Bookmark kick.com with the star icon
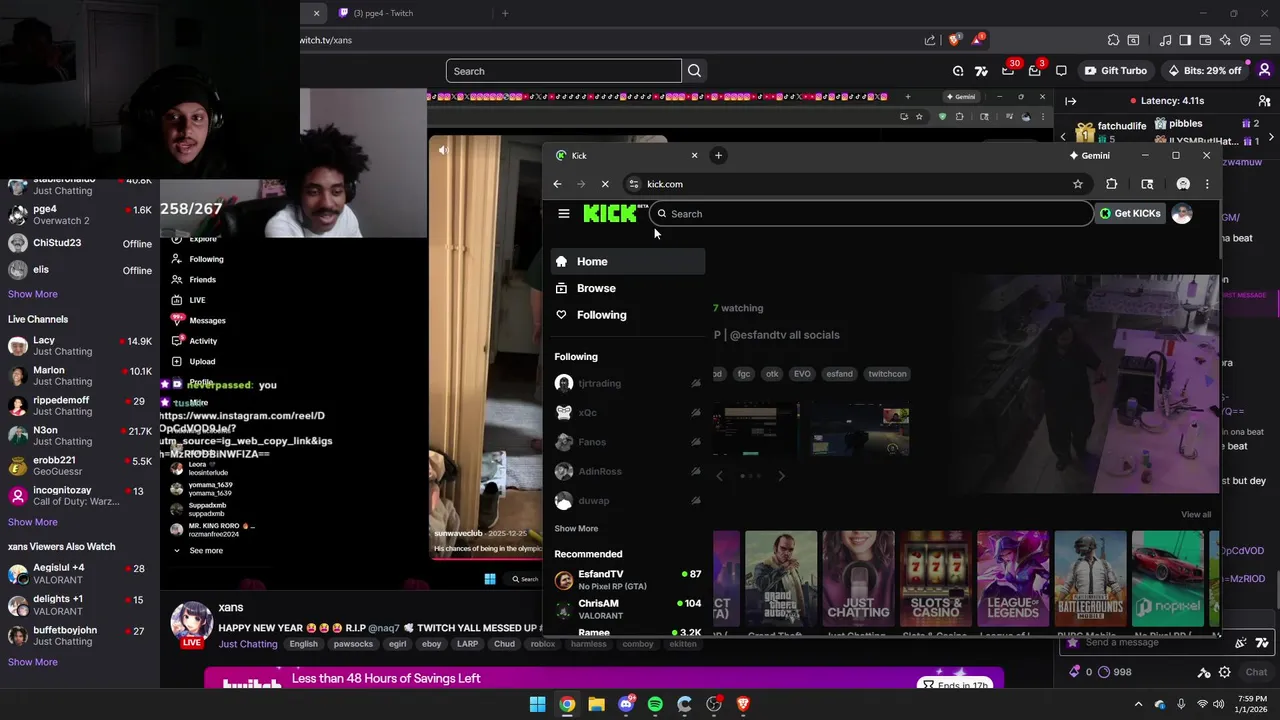This screenshot has width=1280, height=720. click(x=1078, y=184)
